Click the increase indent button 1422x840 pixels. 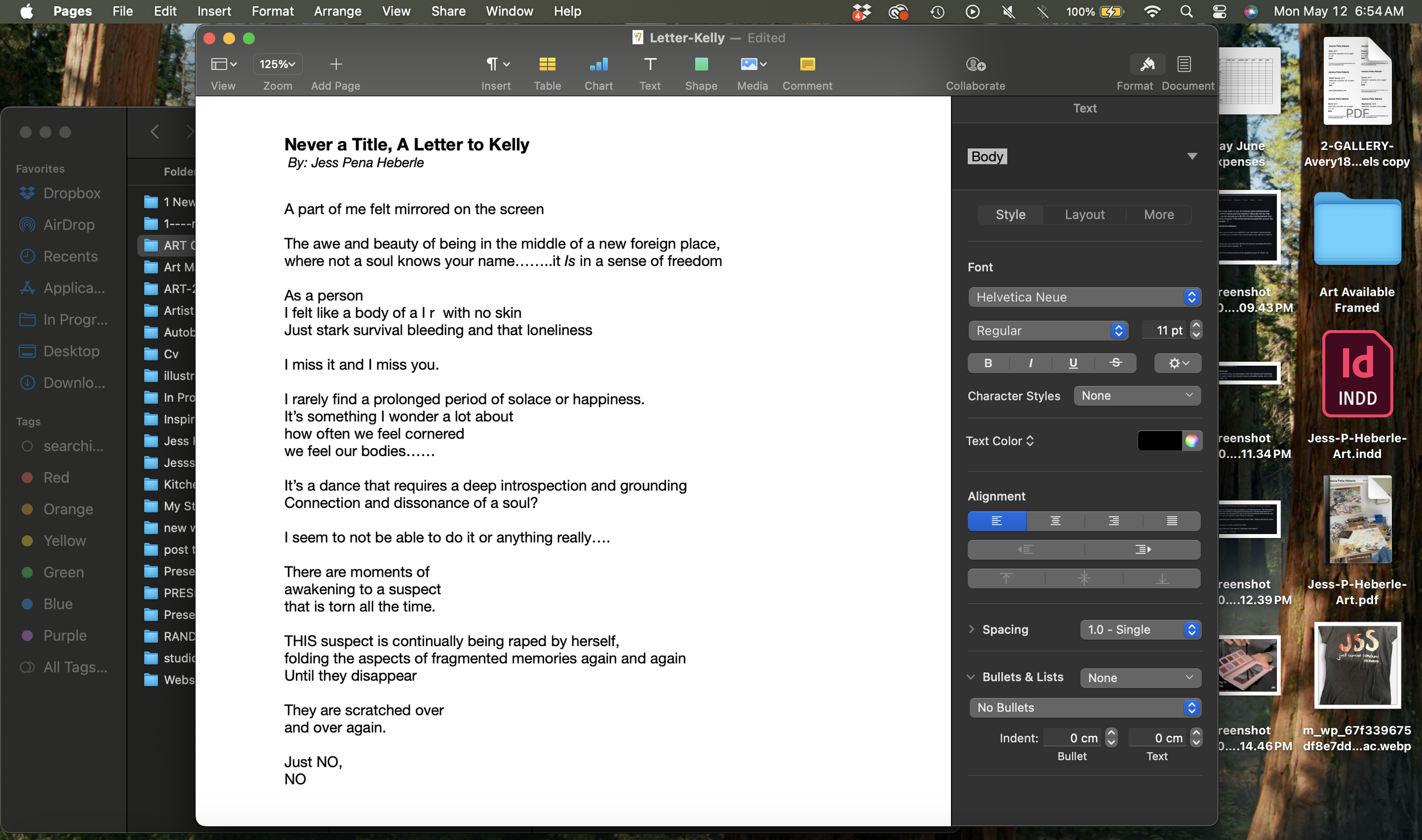pyautogui.click(x=1142, y=549)
